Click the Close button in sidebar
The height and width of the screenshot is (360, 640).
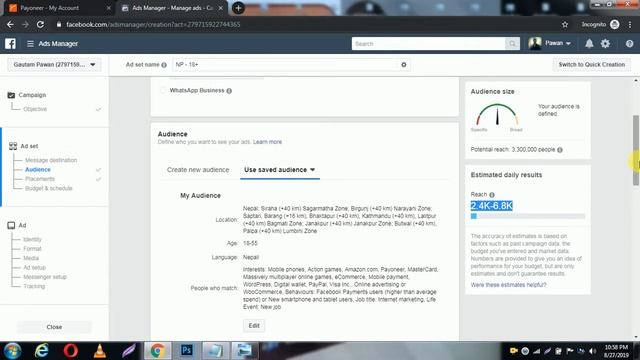tap(54, 327)
